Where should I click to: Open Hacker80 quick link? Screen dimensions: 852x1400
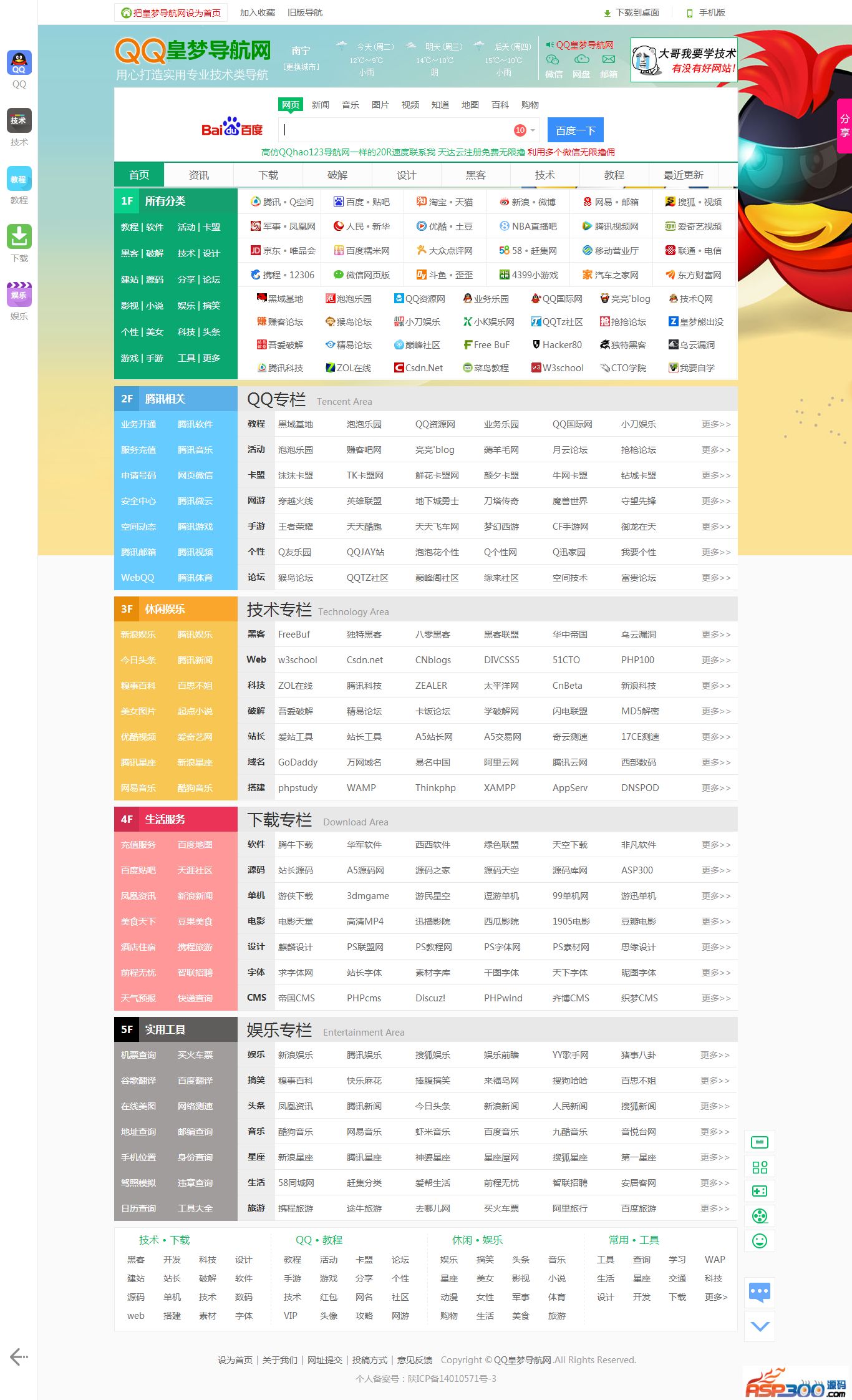pyautogui.click(x=556, y=345)
